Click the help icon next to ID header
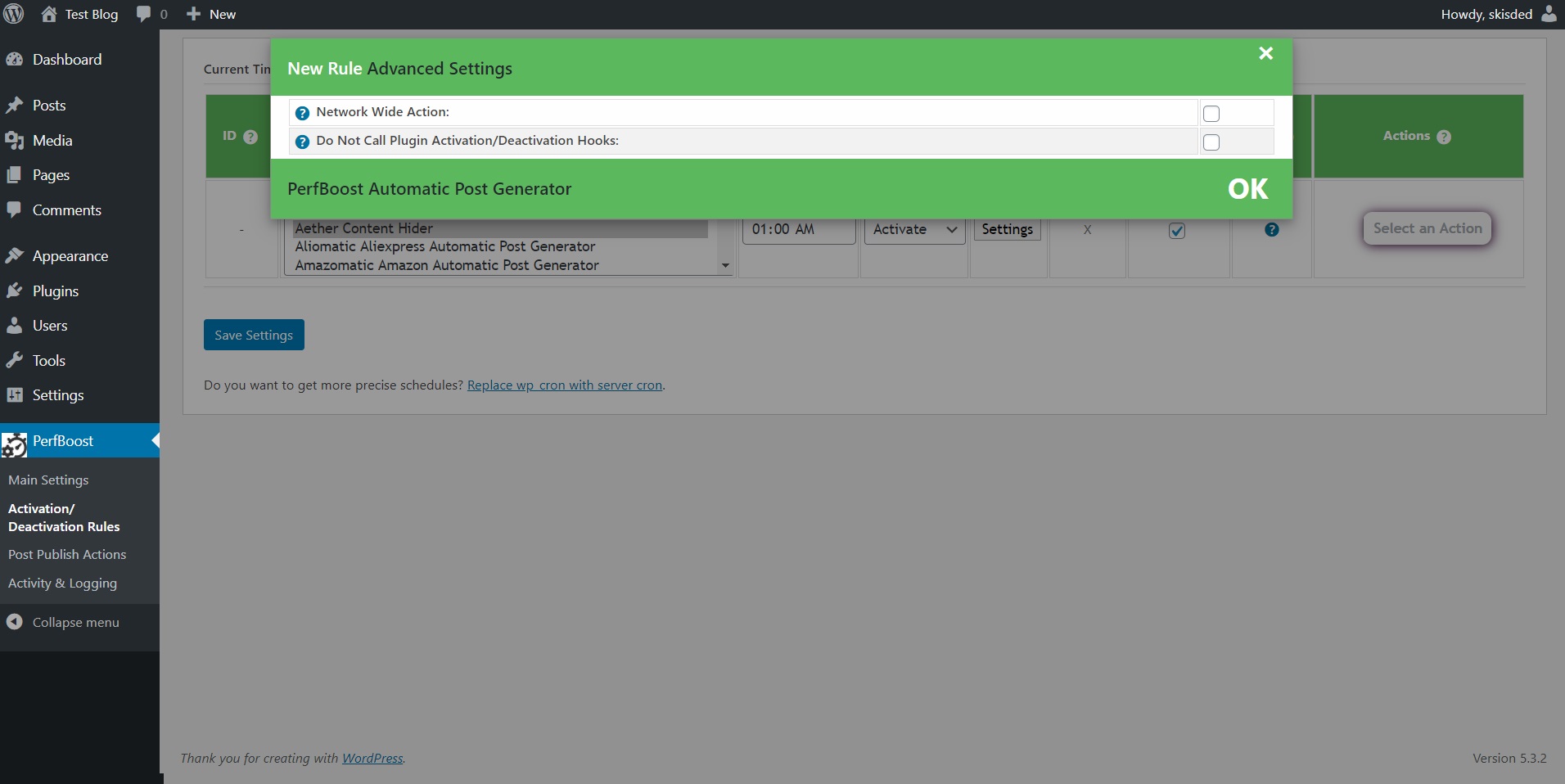 pyautogui.click(x=250, y=137)
